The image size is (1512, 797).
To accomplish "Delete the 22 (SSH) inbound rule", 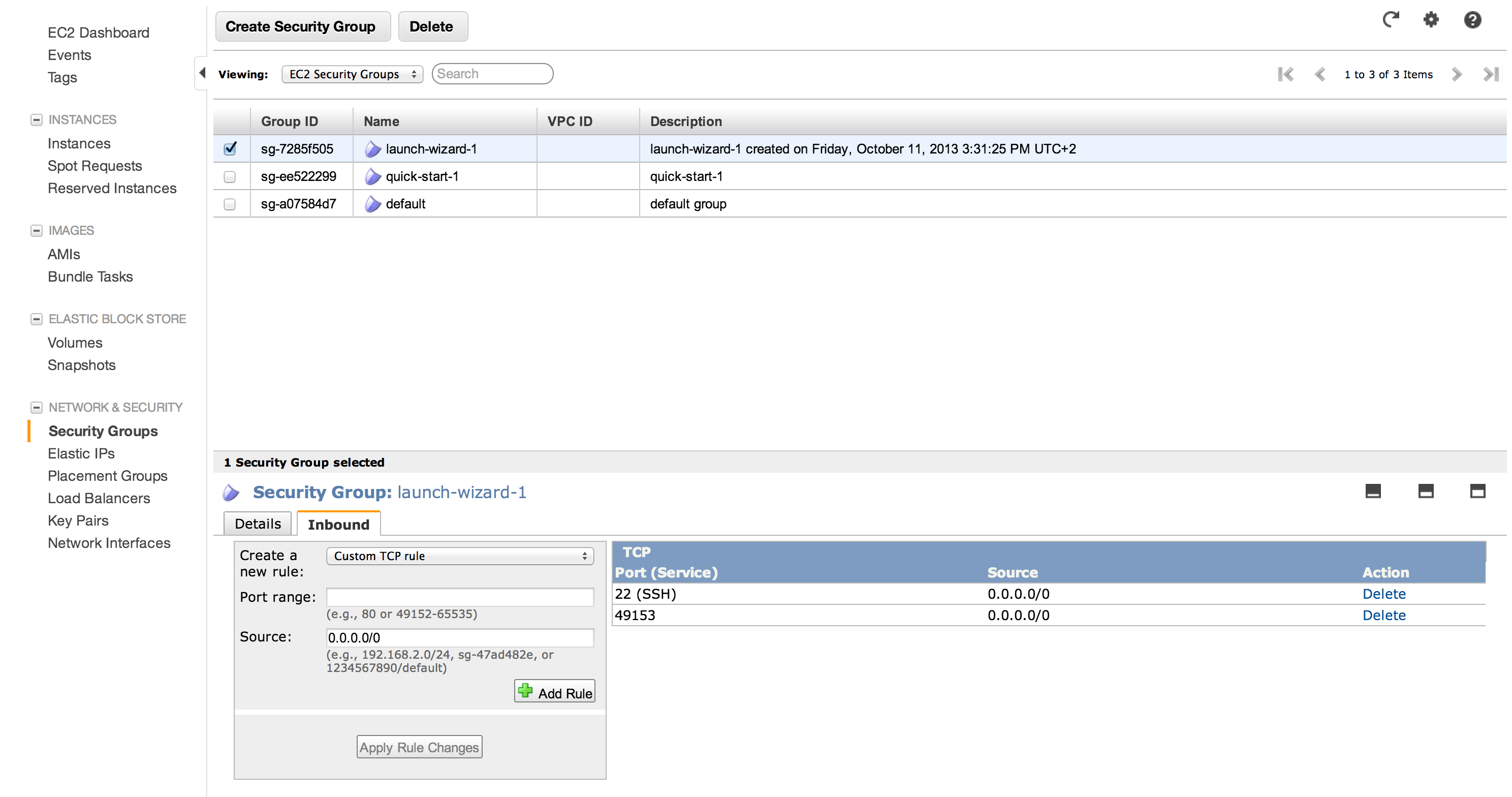I will pos(1383,594).
